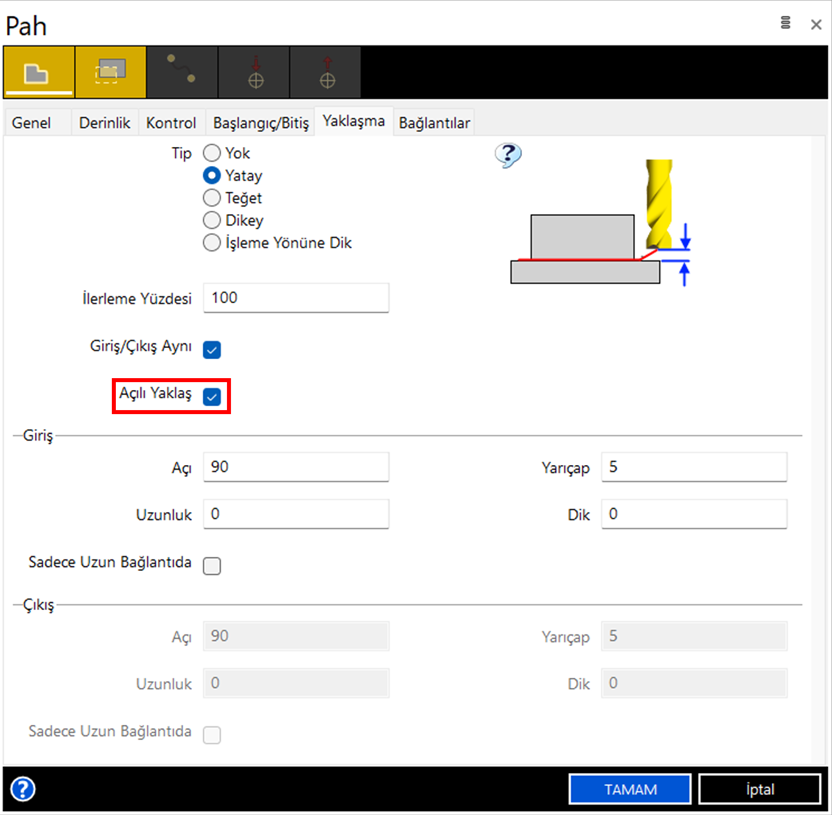Viewport: 832px width, 815px height.
Task: Select the Yaklaşma tab
Action: click(354, 121)
